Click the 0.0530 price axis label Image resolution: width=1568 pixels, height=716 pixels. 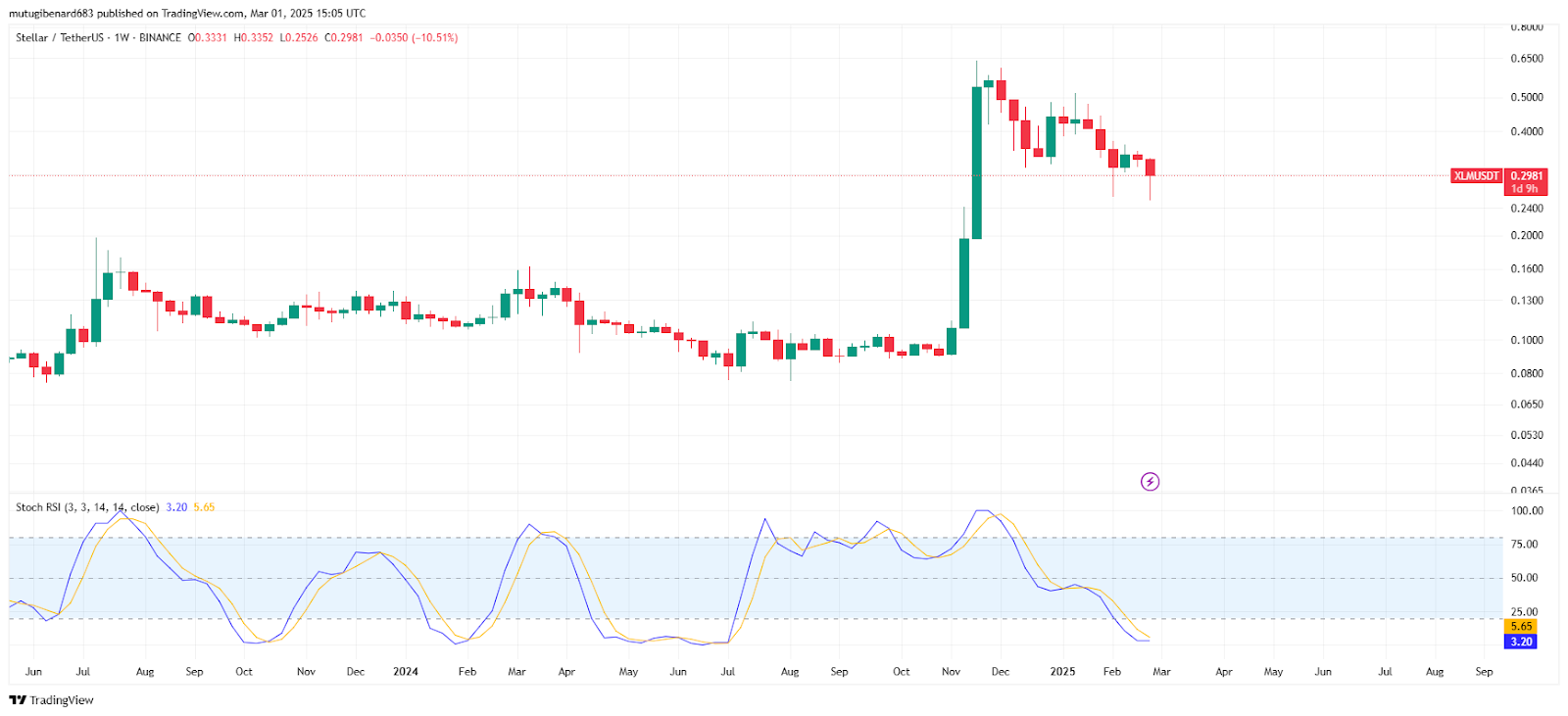click(1527, 435)
